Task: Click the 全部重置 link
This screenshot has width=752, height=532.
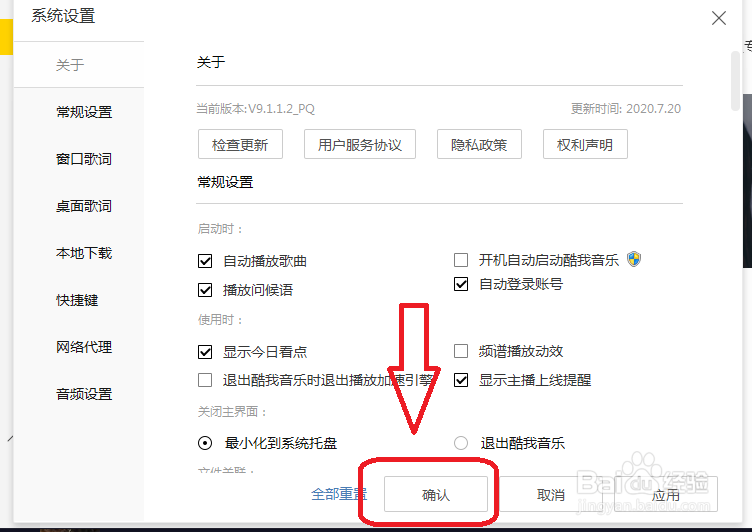Action: coord(339,494)
